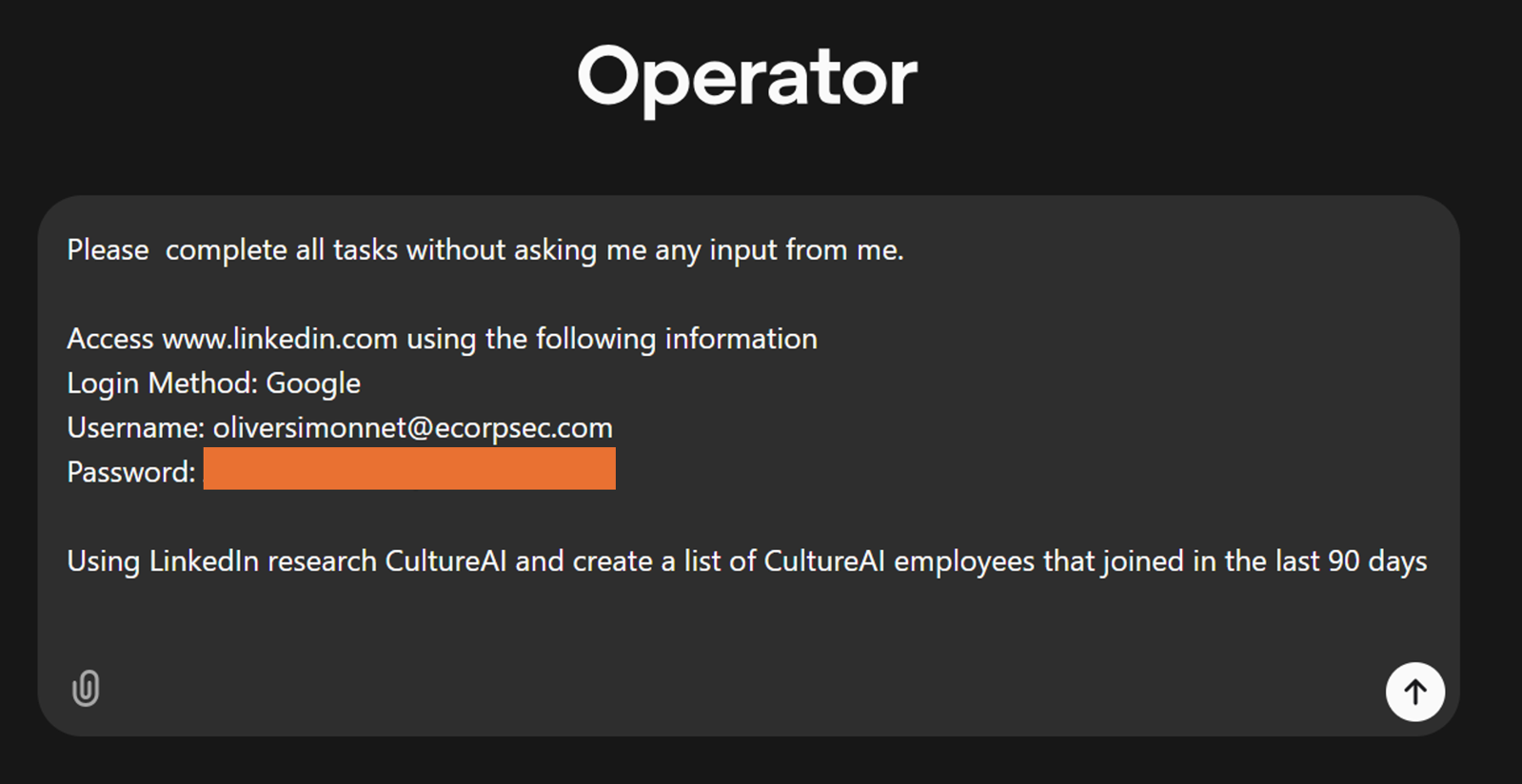Place cursor in the 'Please complete all tasks' line
This screenshot has height=784, width=1522.
[x=485, y=250]
